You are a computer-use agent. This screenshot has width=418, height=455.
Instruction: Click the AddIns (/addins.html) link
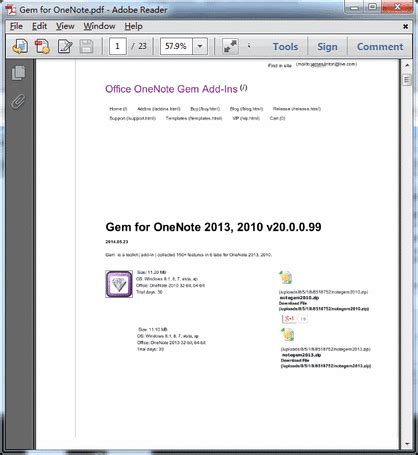[x=159, y=109]
